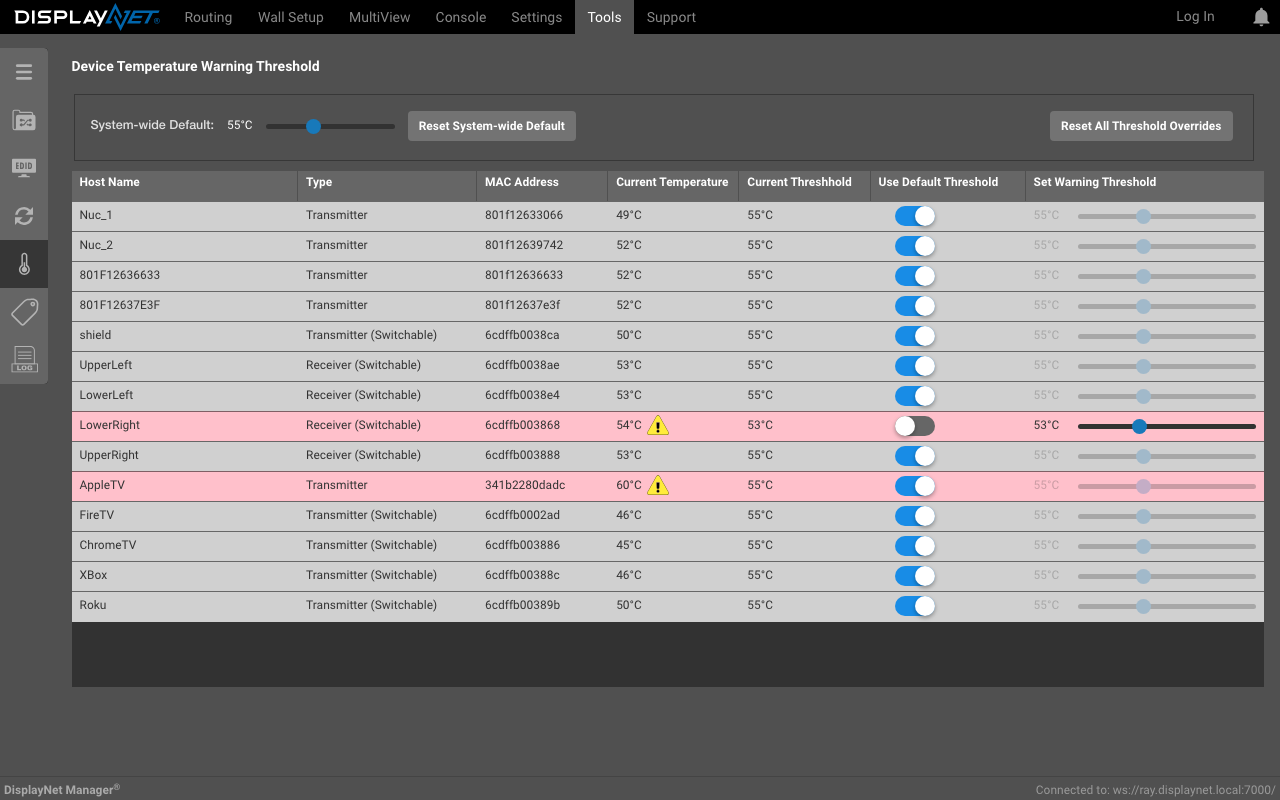Click the System-wide Default temperature slider
The height and width of the screenshot is (800, 1280).
coord(330,126)
